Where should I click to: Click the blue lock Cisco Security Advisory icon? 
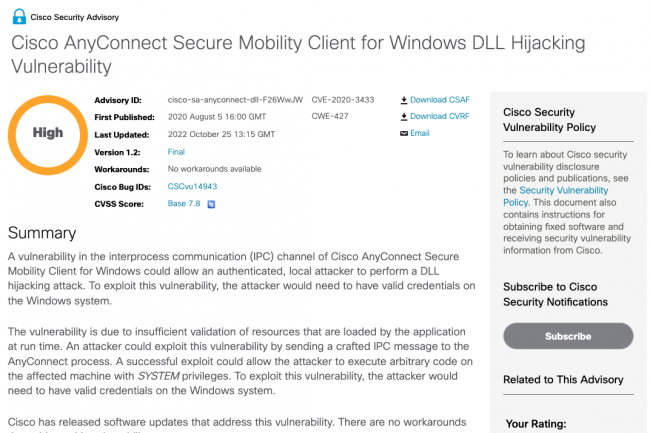19,17
